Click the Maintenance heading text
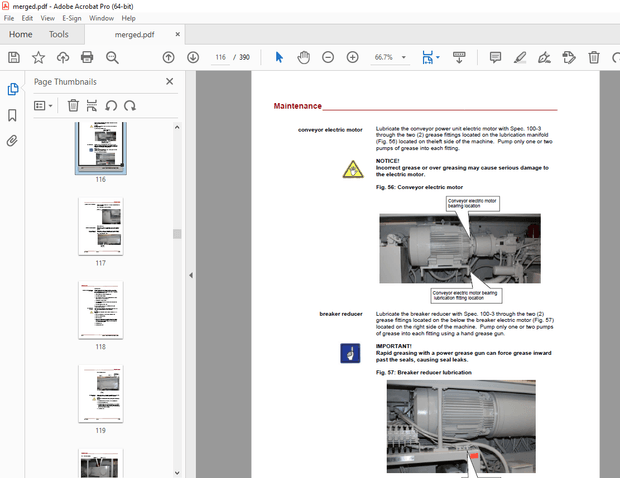Viewport: 620px width, 478px height. [297, 106]
